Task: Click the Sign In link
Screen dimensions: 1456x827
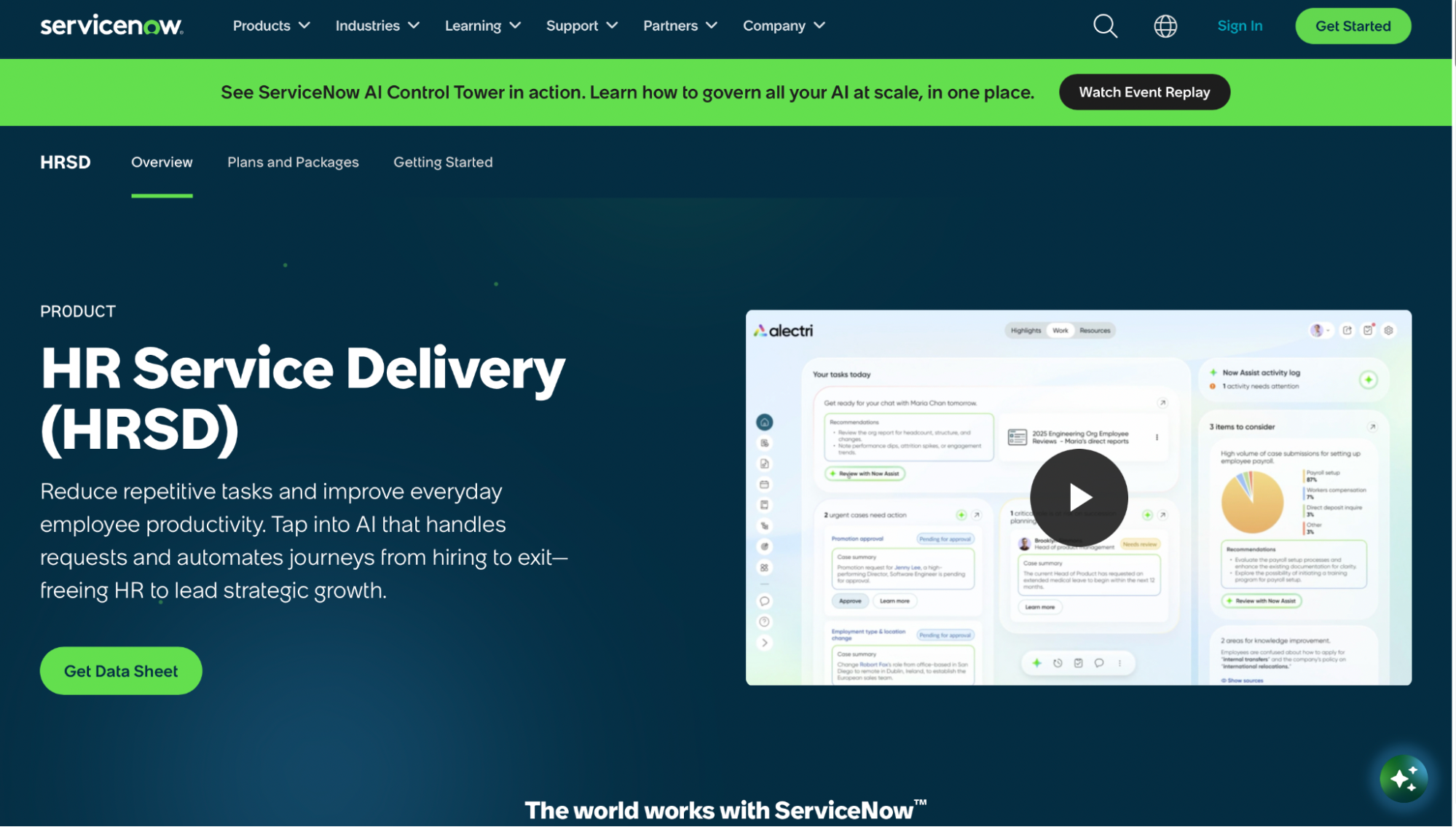Action: [1240, 26]
